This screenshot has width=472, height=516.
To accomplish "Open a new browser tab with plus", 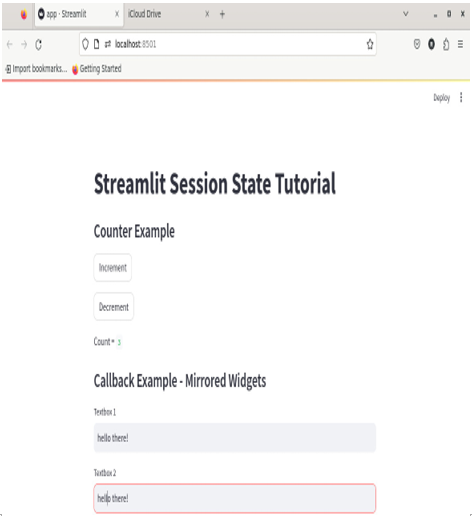I will coord(222,14).
